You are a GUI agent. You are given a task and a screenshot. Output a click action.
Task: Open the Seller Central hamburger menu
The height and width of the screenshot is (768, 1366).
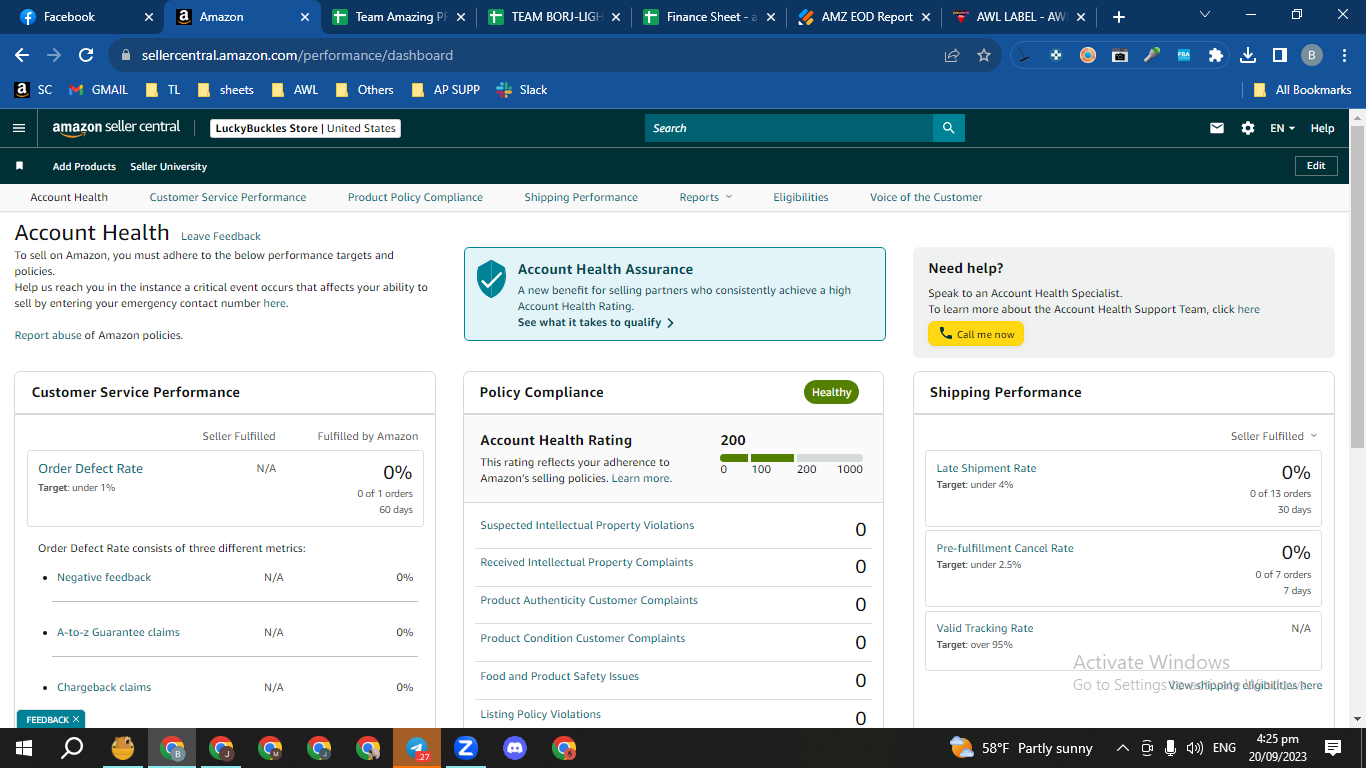pyautogui.click(x=19, y=128)
